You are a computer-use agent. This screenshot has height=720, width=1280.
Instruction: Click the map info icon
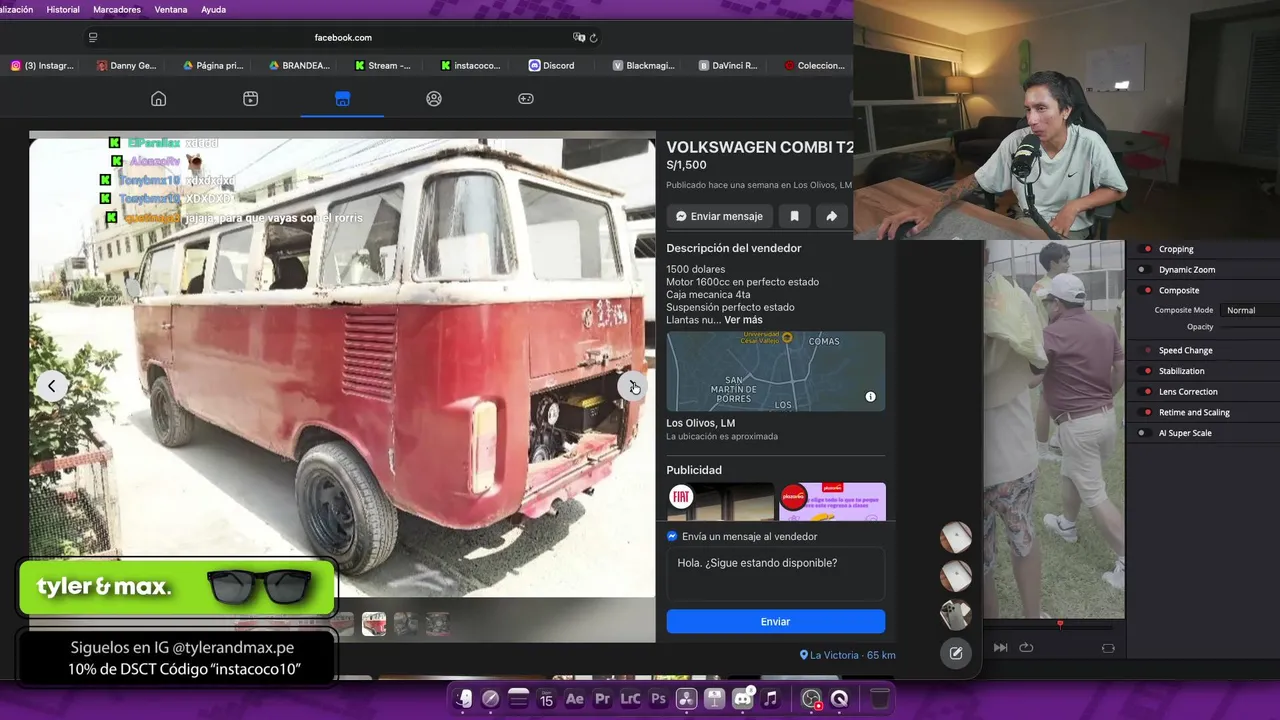point(870,397)
